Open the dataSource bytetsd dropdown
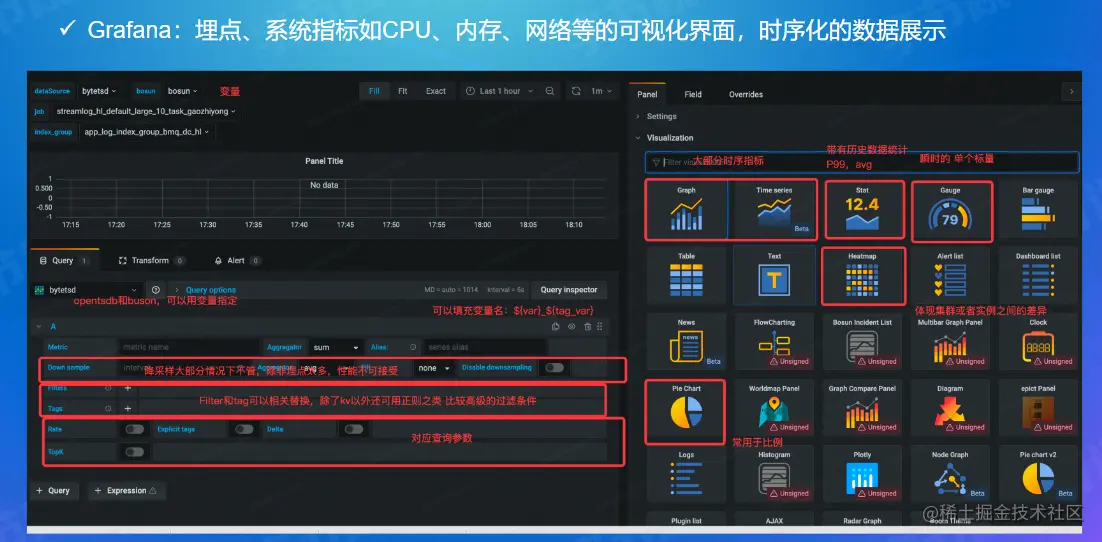 coord(99,91)
